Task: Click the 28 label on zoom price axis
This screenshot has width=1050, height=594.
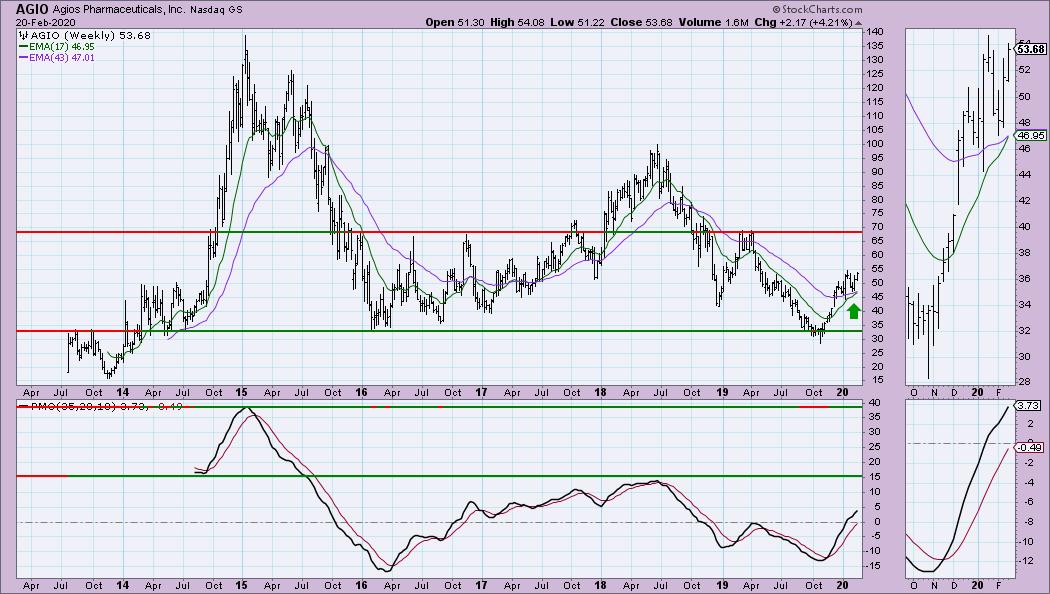Action: pos(1024,382)
